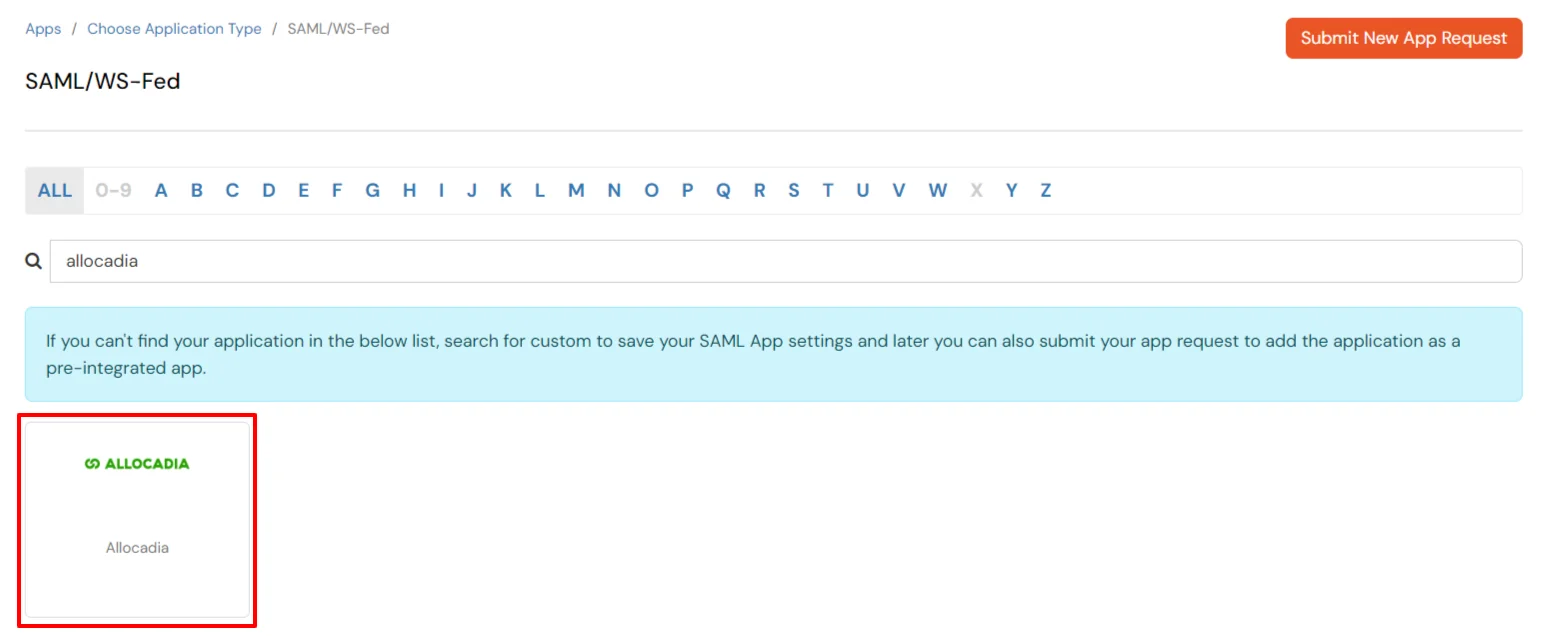The image size is (1552, 636).
Task: Filter apps by letter S
Action: [x=793, y=190]
